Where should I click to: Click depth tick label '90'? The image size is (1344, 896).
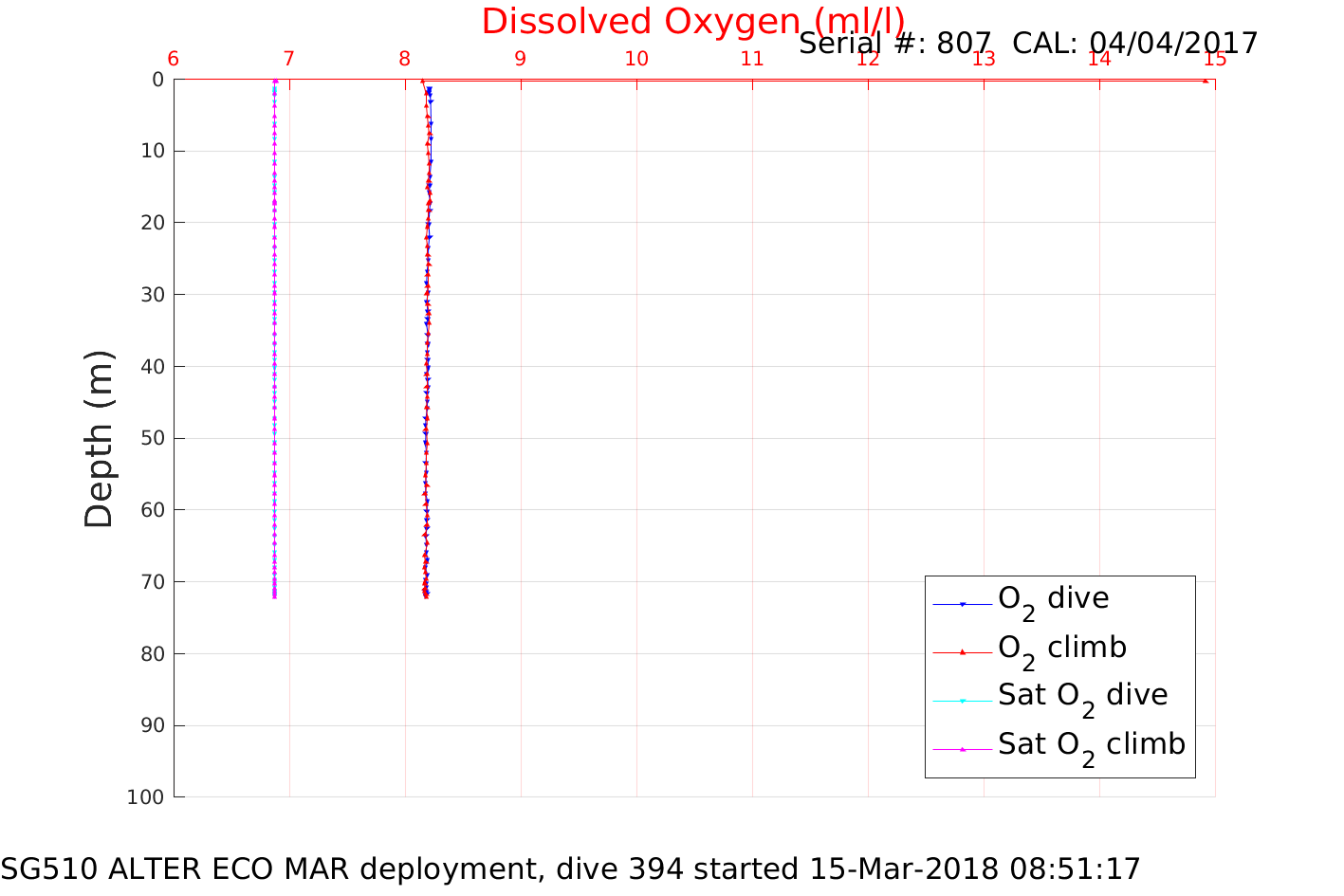click(x=152, y=725)
